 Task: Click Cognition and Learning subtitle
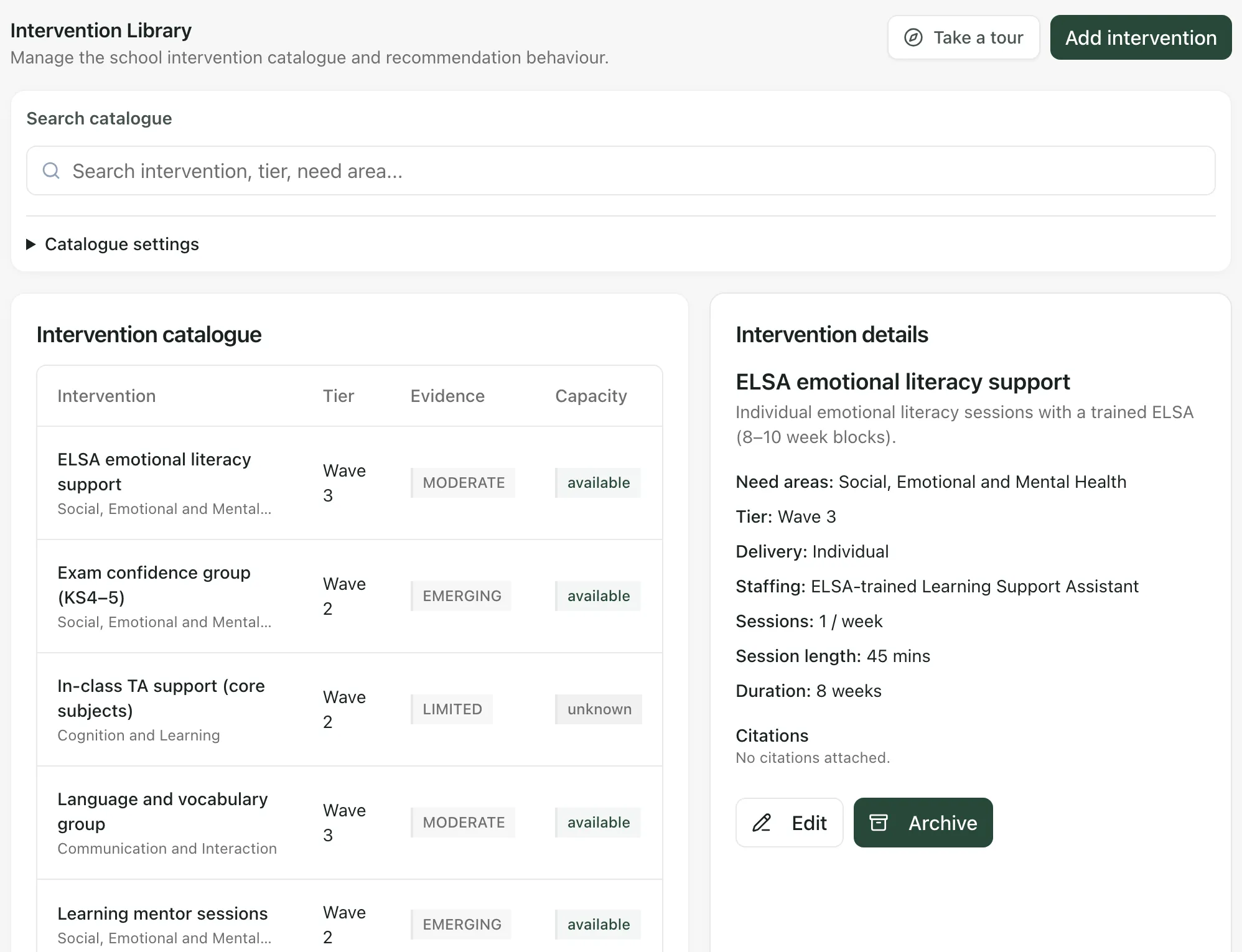coord(139,735)
